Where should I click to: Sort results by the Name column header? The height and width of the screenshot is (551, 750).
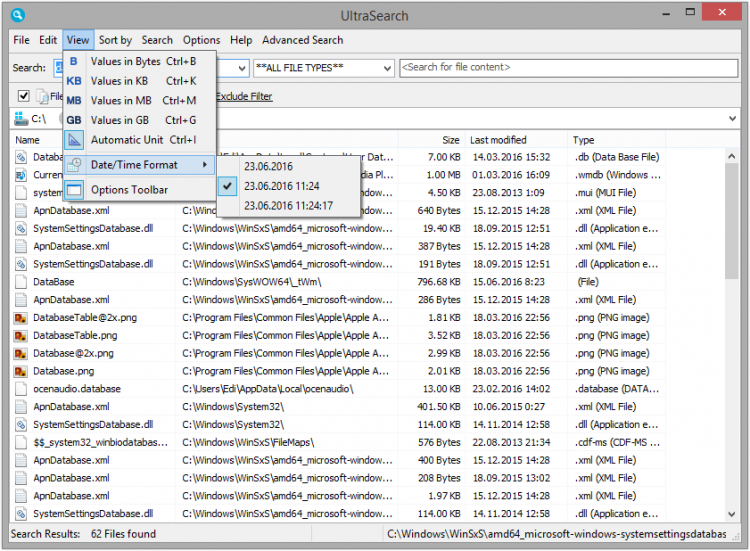[x=28, y=140]
